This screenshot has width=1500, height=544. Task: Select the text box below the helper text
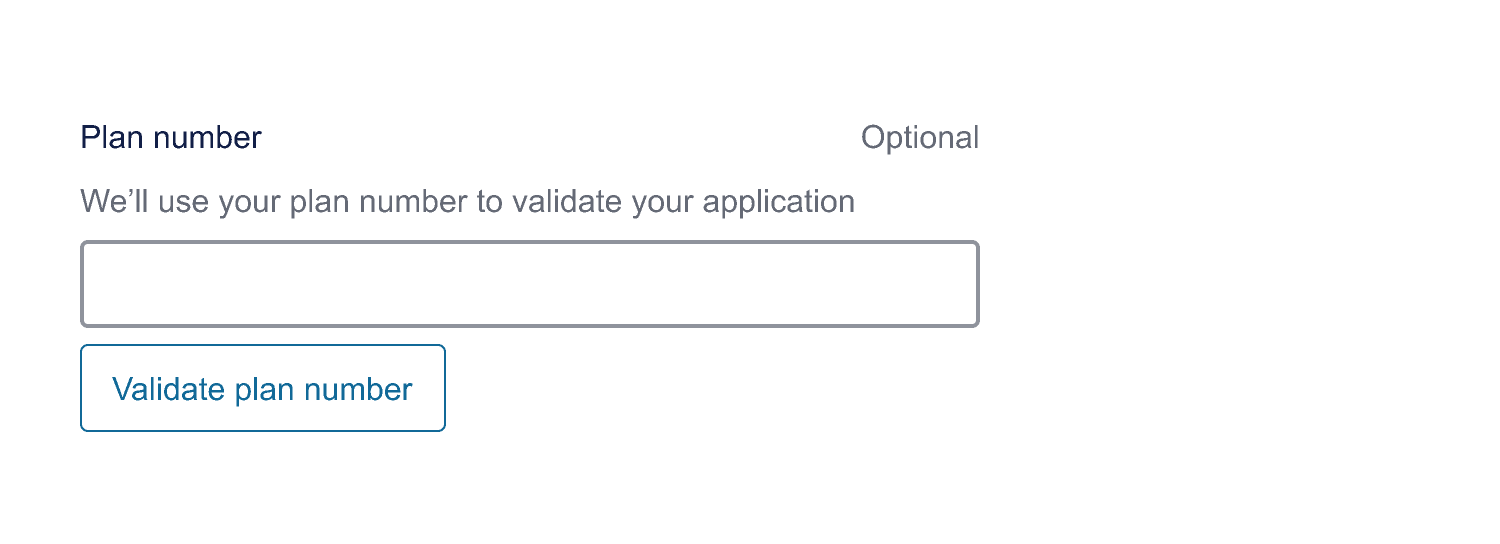pos(529,284)
